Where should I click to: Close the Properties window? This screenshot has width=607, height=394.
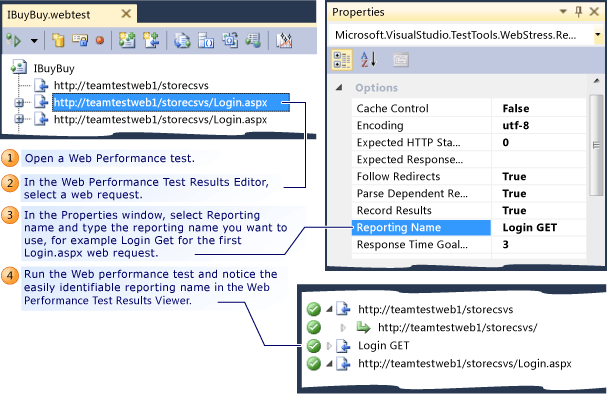coord(594,12)
